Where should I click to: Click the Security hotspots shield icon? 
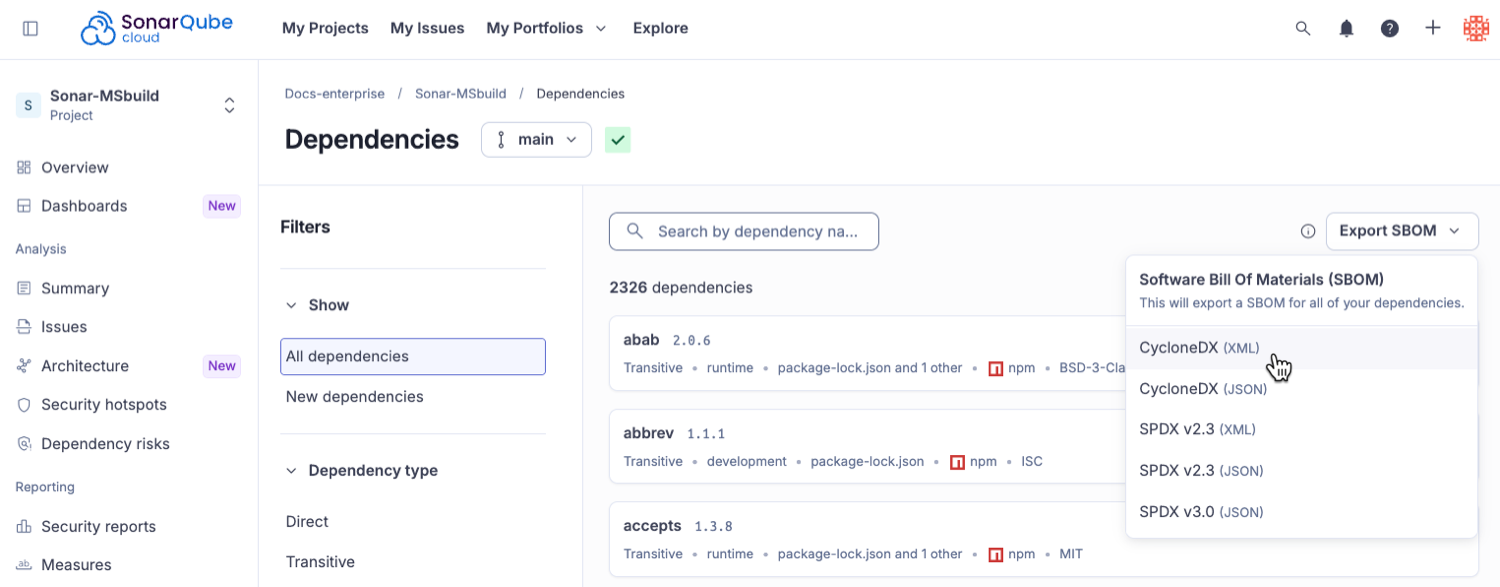click(24, 405)
